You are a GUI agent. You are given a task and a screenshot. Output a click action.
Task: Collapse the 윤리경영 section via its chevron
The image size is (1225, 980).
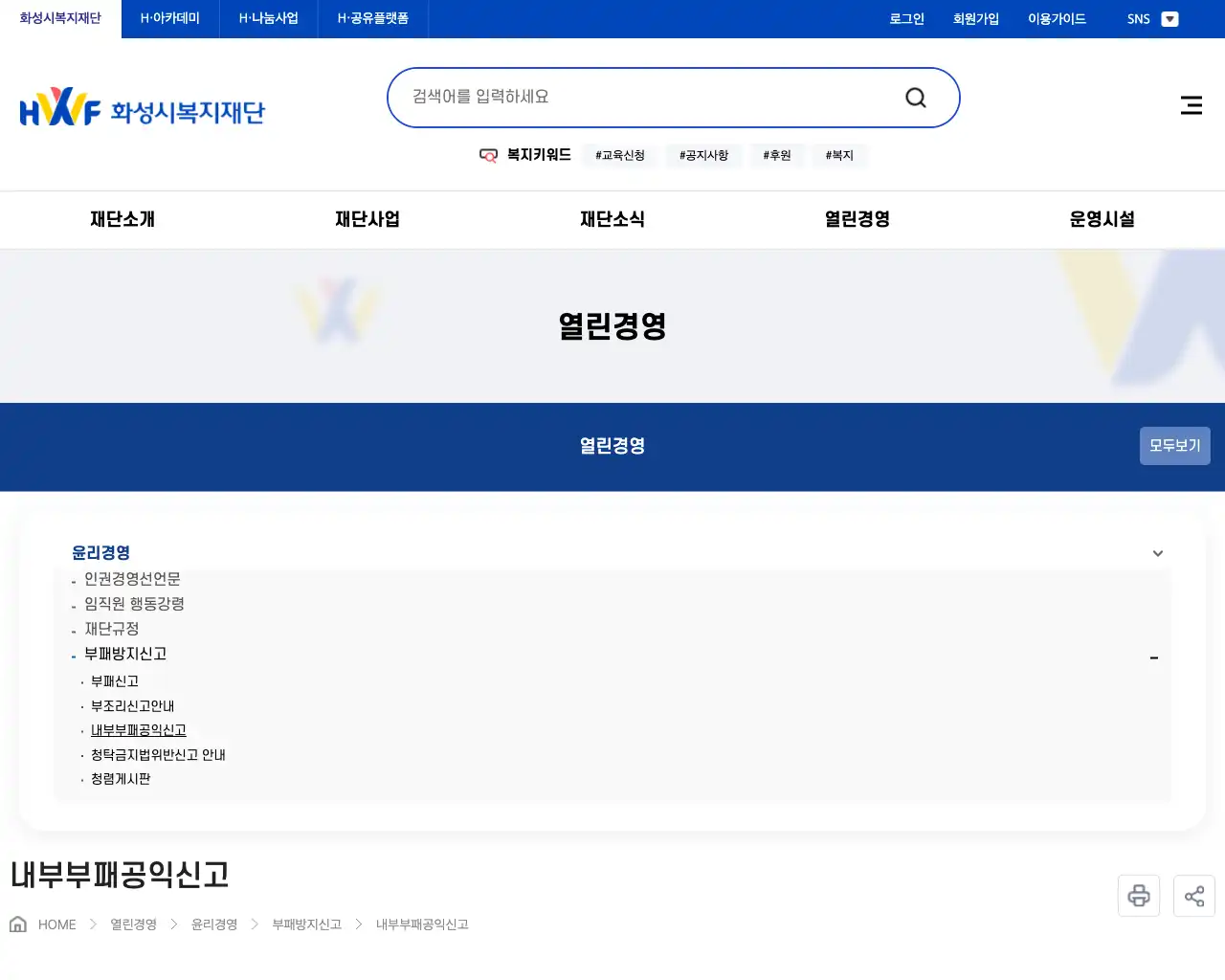coord(1157,553)
